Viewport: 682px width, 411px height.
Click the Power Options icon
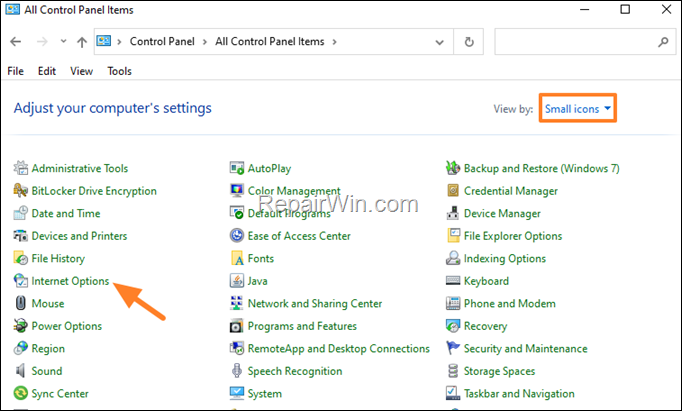(x=20, y=326)
